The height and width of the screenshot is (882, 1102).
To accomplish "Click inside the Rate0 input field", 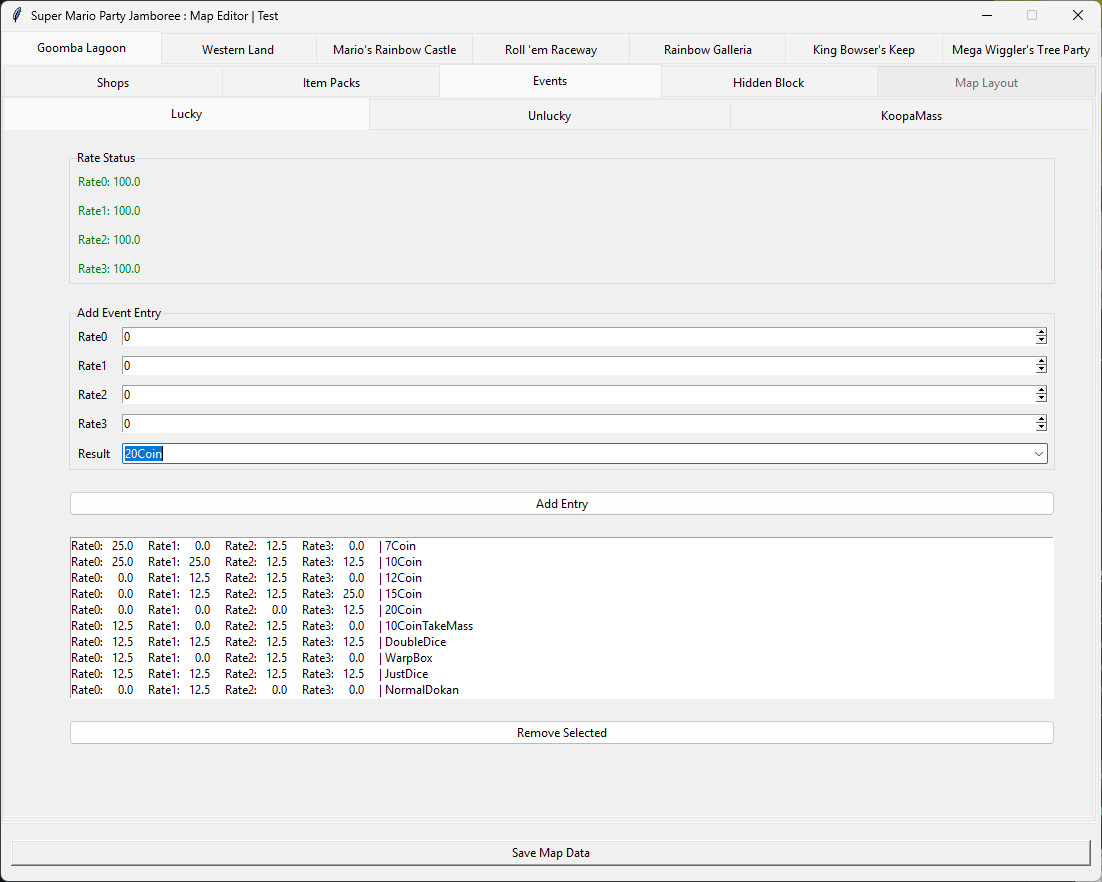I will [x=578, y=337].
